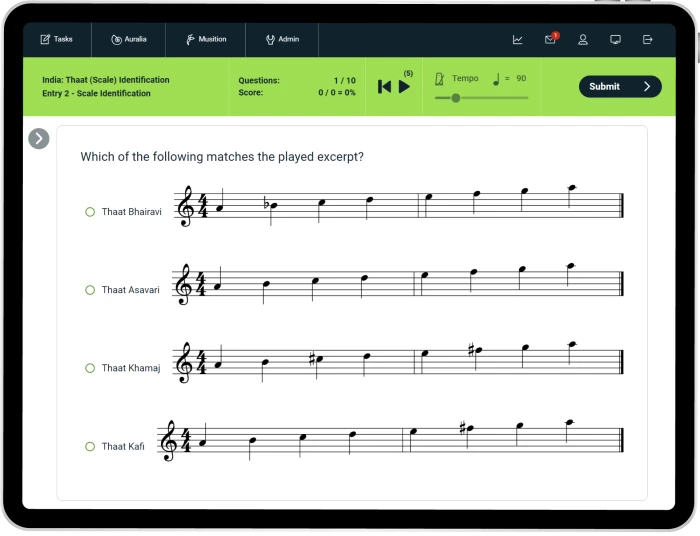700x536 pixels.
Task: Select the Thaat Kafi radio button
Action: (90, 446)
